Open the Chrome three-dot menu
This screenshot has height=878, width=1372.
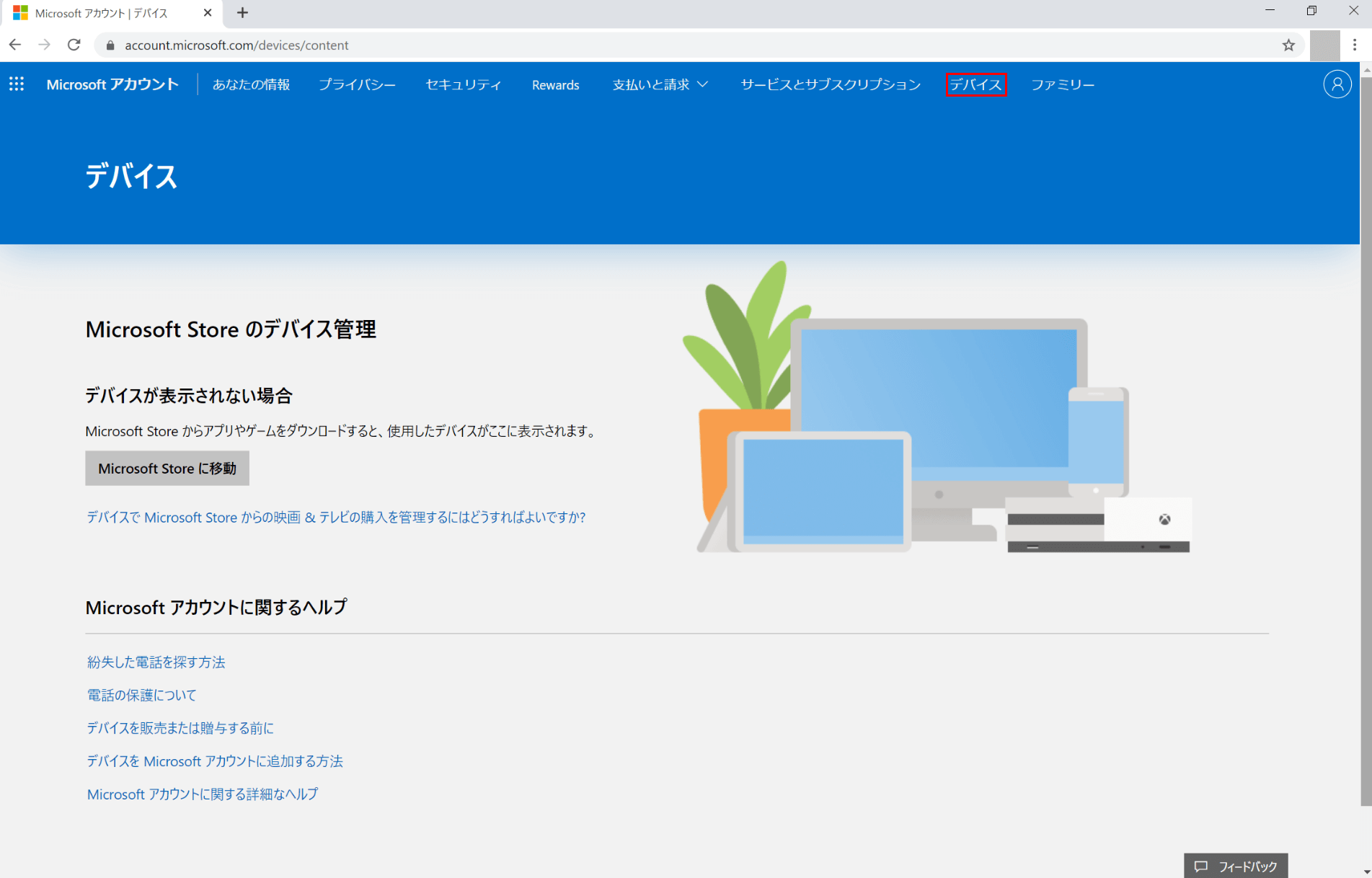pyautogui.click(x=1355, y=45)
